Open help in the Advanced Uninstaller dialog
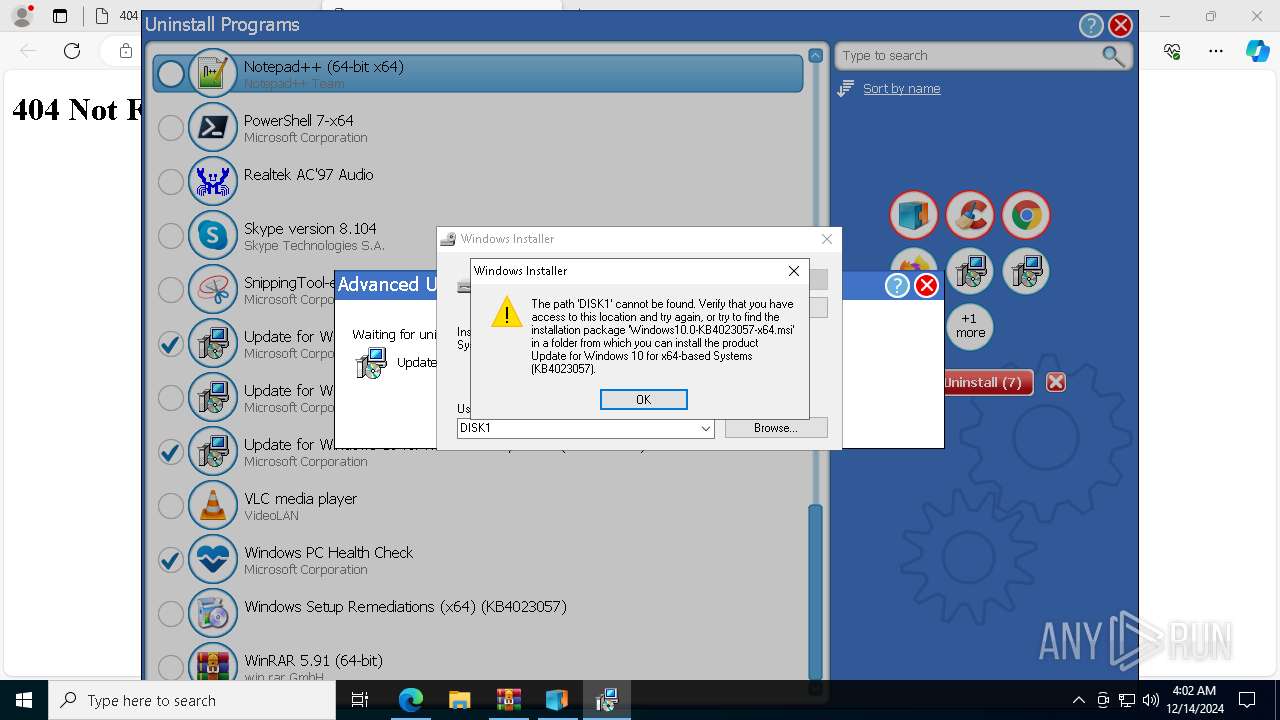 coord(897,286)
